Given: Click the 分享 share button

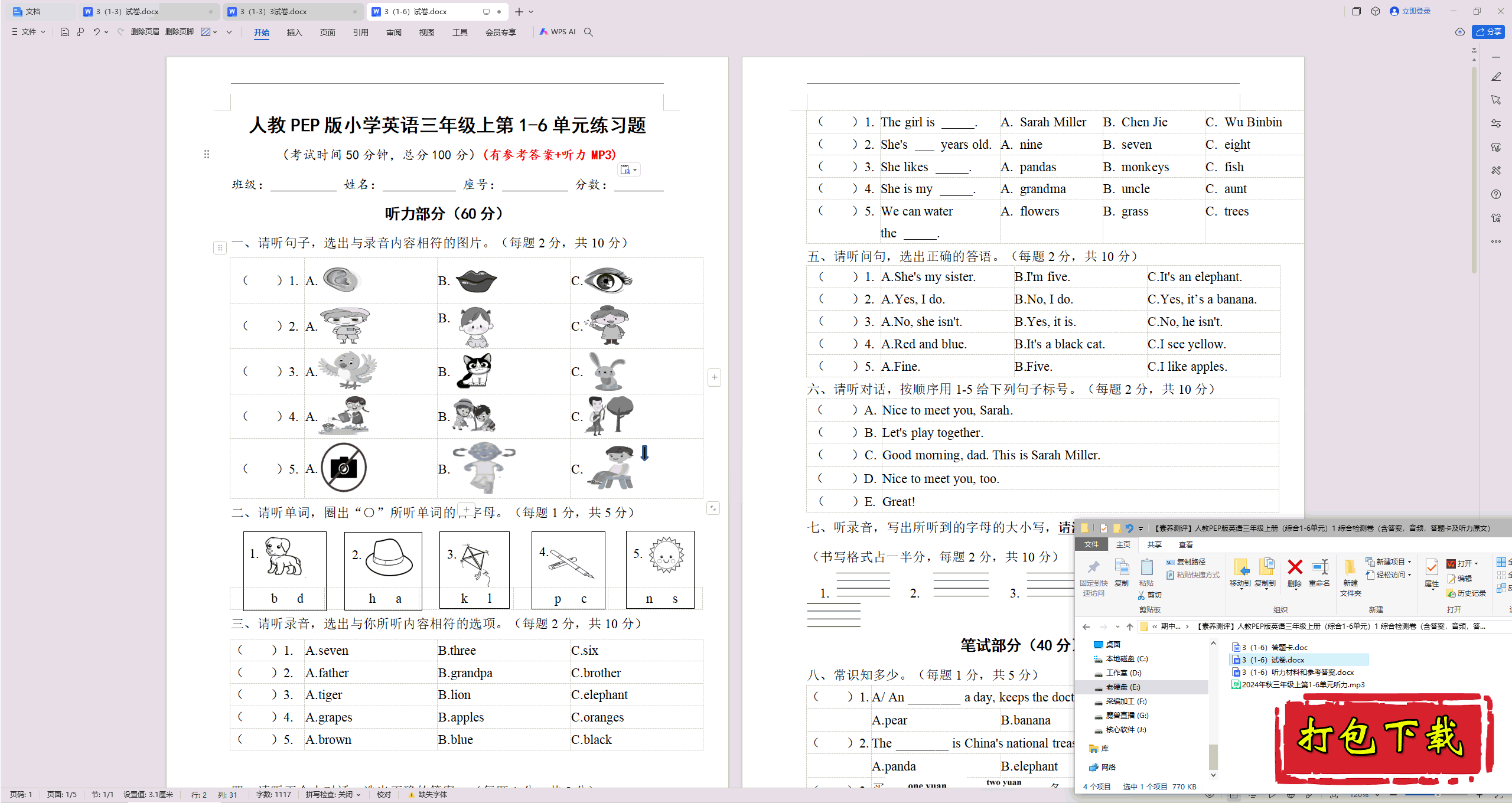Looking at the screenshot, I should 1488,32.
